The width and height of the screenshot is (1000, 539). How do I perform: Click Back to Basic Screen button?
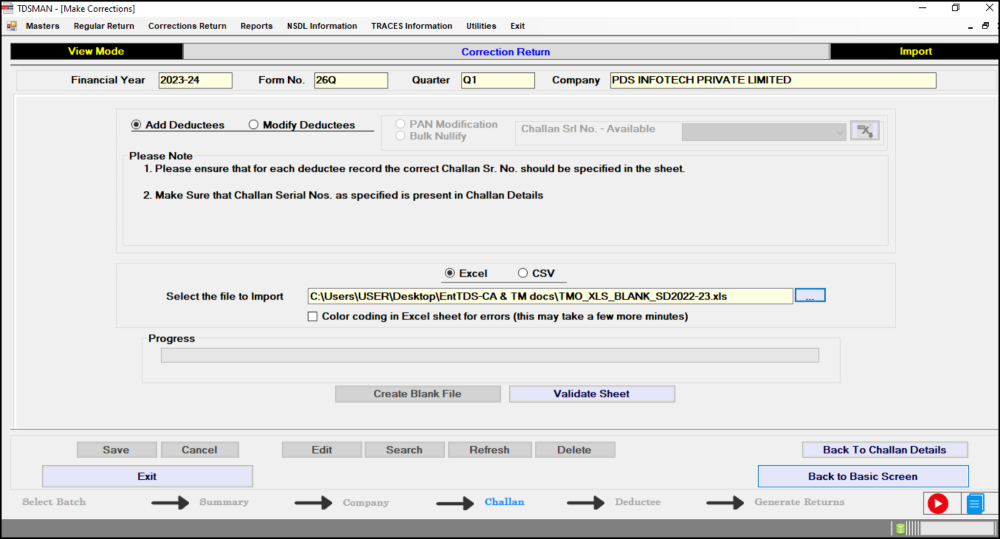863,476
